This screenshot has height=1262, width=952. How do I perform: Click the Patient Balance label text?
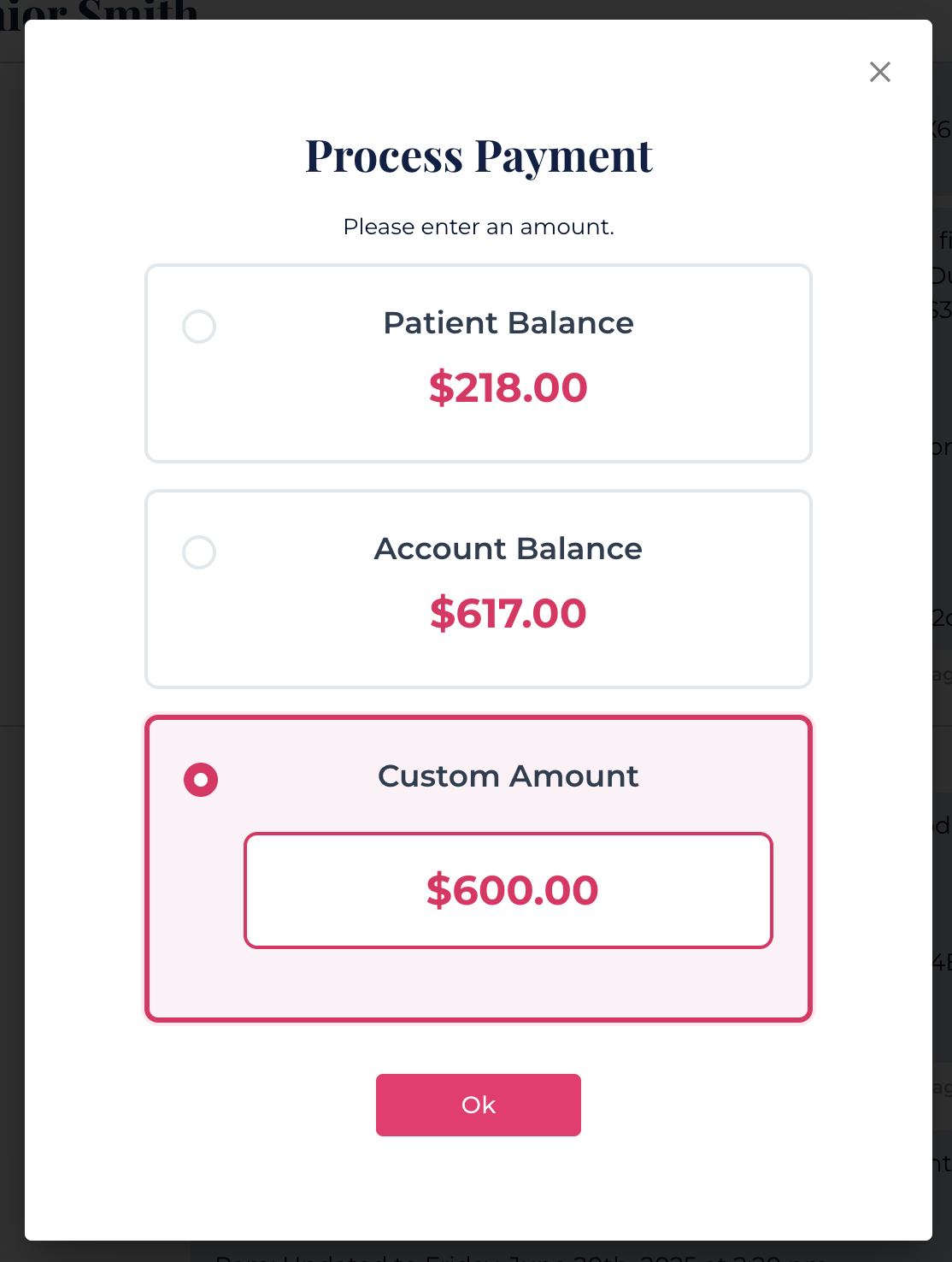pos(508,323)
